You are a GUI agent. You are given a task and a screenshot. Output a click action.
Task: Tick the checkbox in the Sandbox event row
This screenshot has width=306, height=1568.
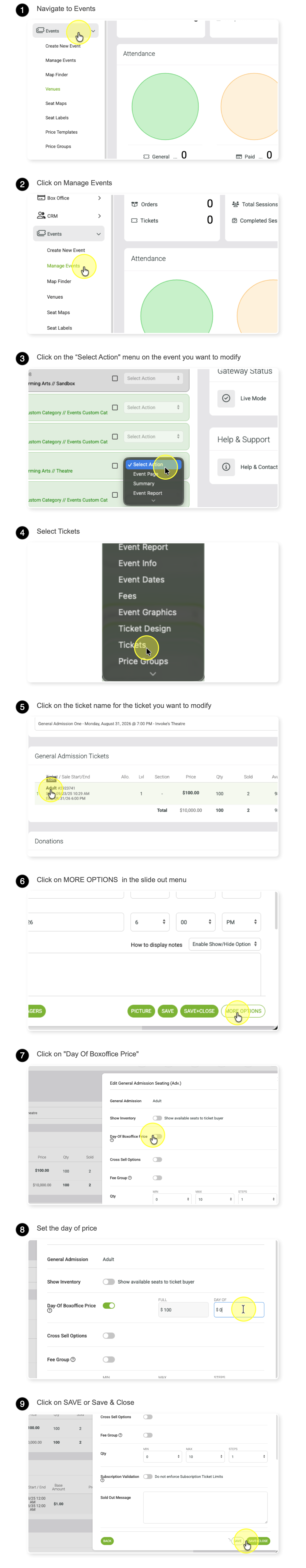pos(115,379)
